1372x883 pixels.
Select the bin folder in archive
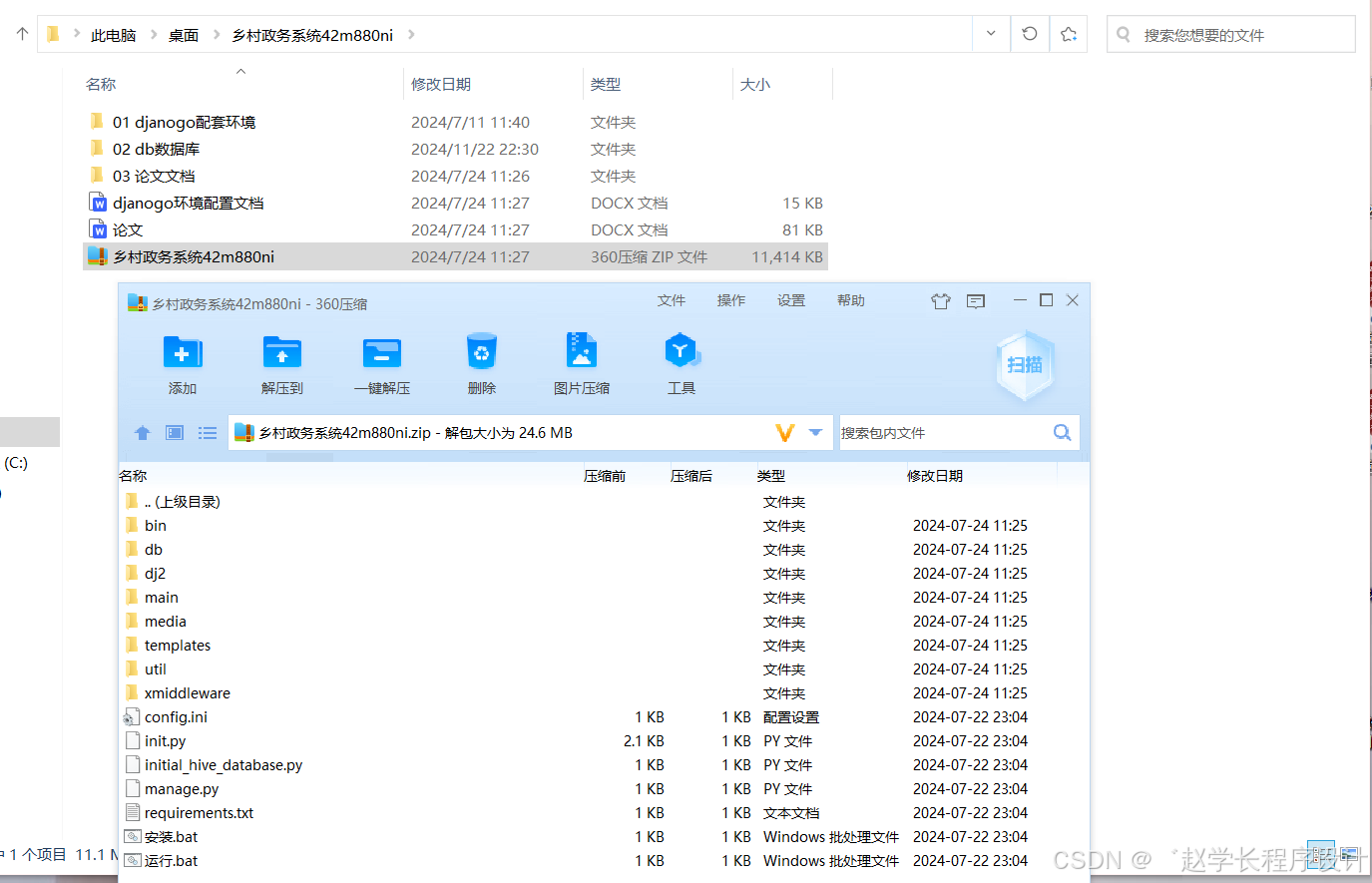156,526
